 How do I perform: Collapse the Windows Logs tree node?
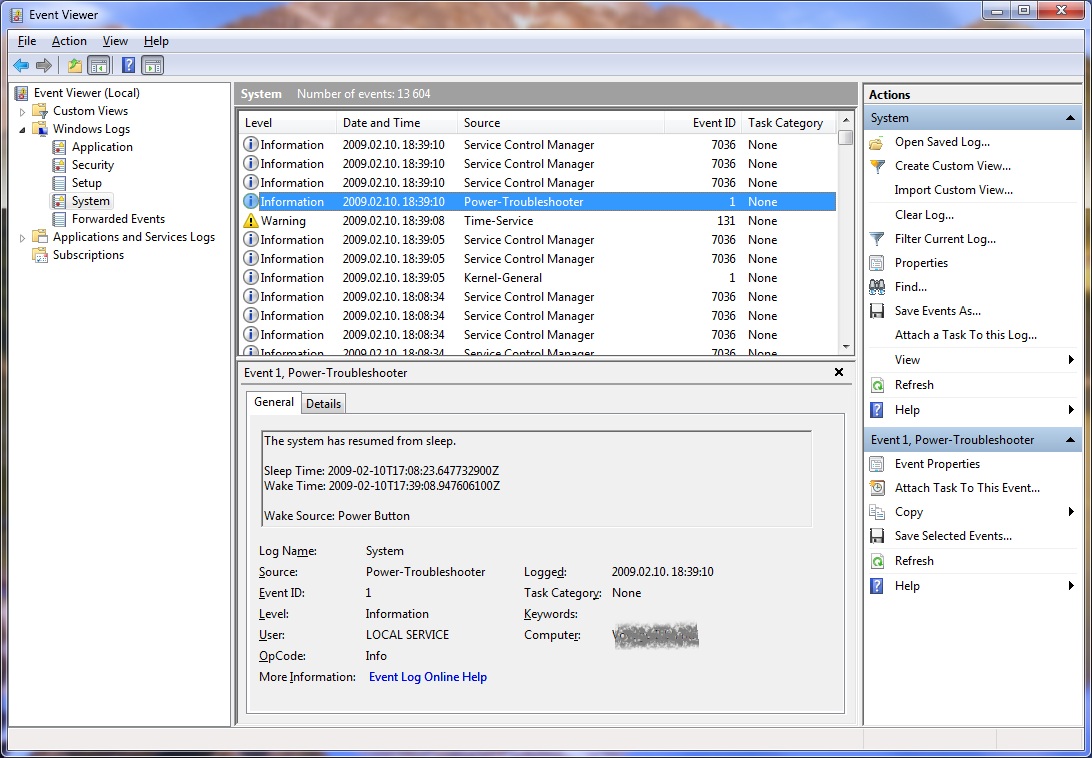(23, 129)
